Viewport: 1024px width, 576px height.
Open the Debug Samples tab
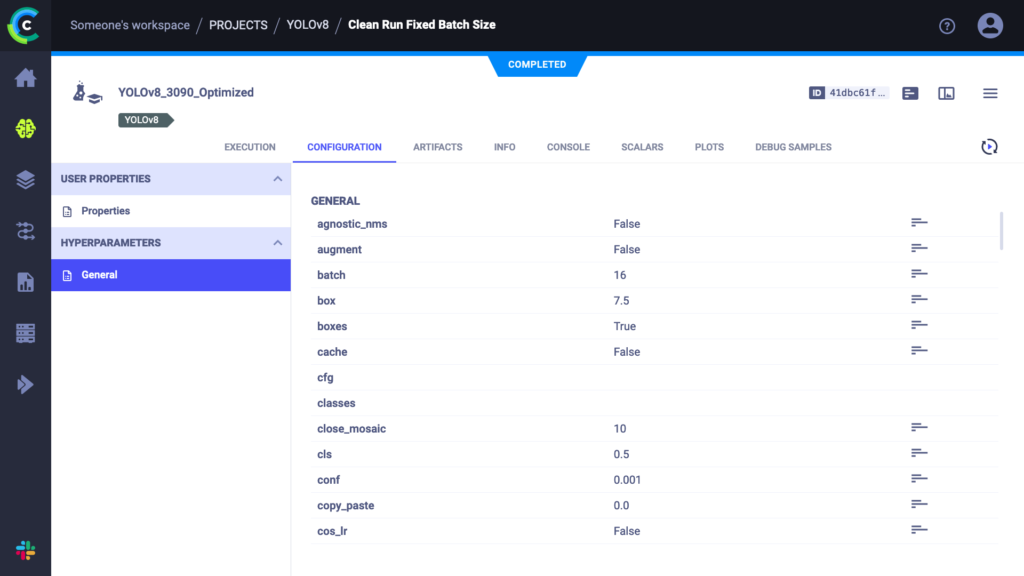coord(793,147)
